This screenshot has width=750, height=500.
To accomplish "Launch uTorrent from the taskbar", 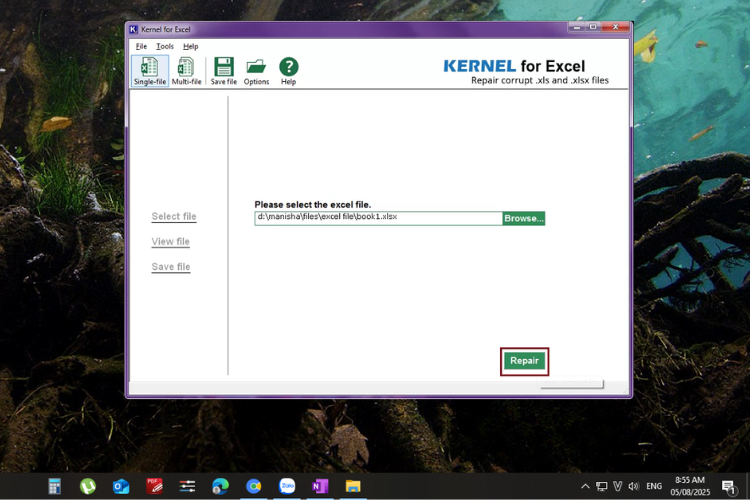I will 88,486.
